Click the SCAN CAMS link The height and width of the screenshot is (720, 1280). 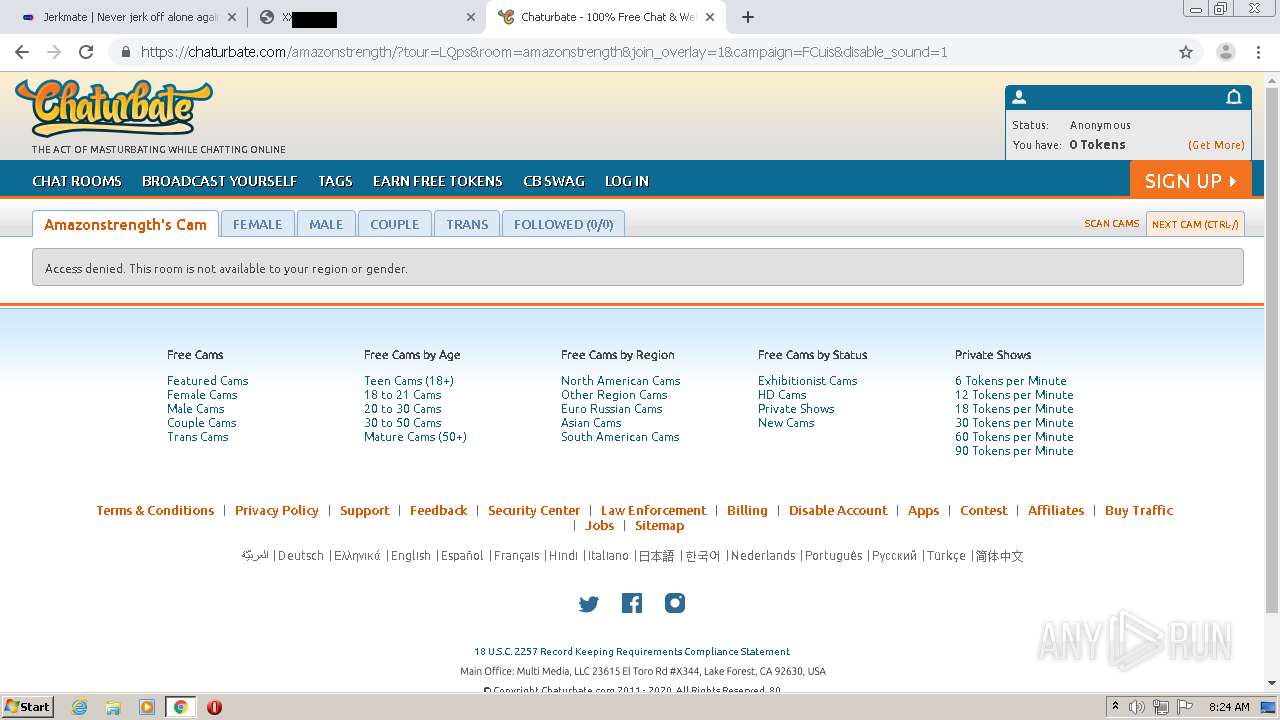point(1112,224)
